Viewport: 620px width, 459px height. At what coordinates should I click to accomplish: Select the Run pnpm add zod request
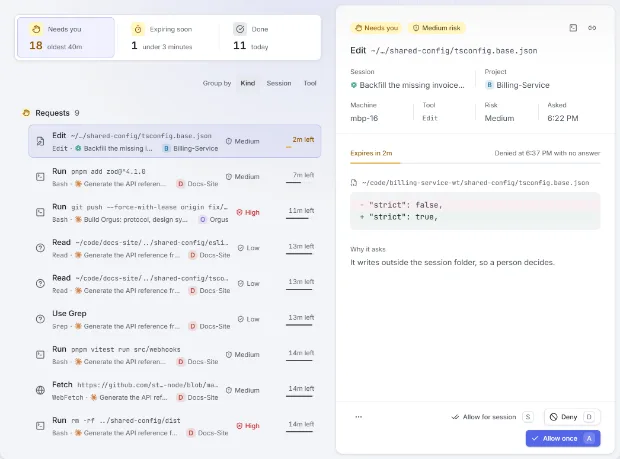(x=174, y=177)
